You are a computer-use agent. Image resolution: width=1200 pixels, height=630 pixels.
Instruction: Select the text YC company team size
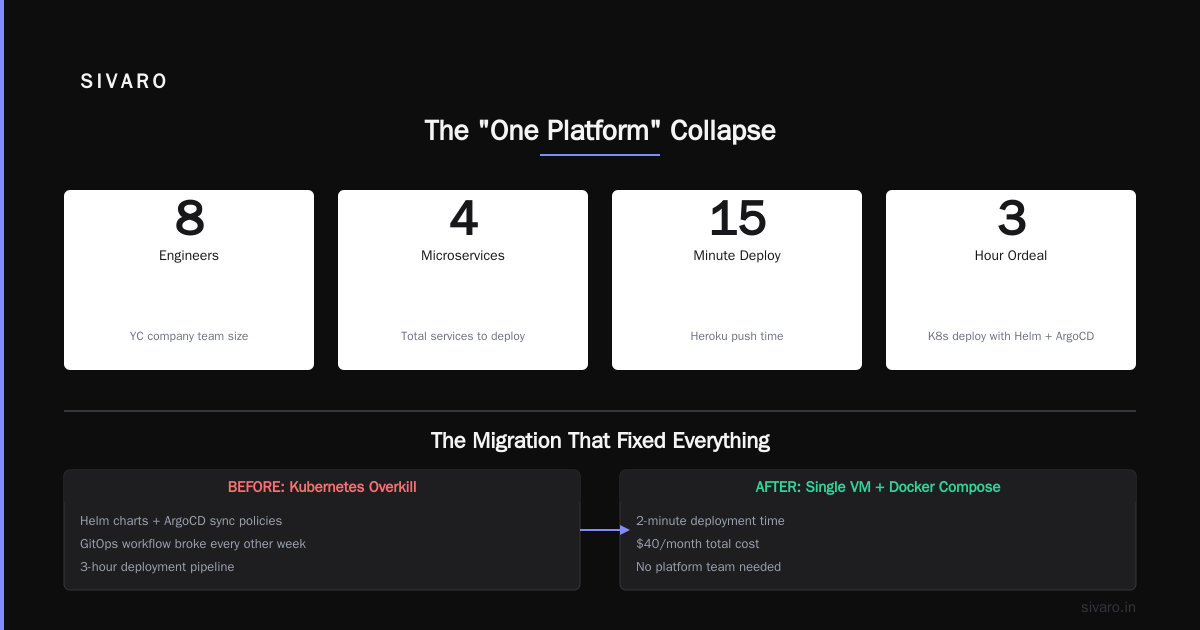[x=189, y=336]
